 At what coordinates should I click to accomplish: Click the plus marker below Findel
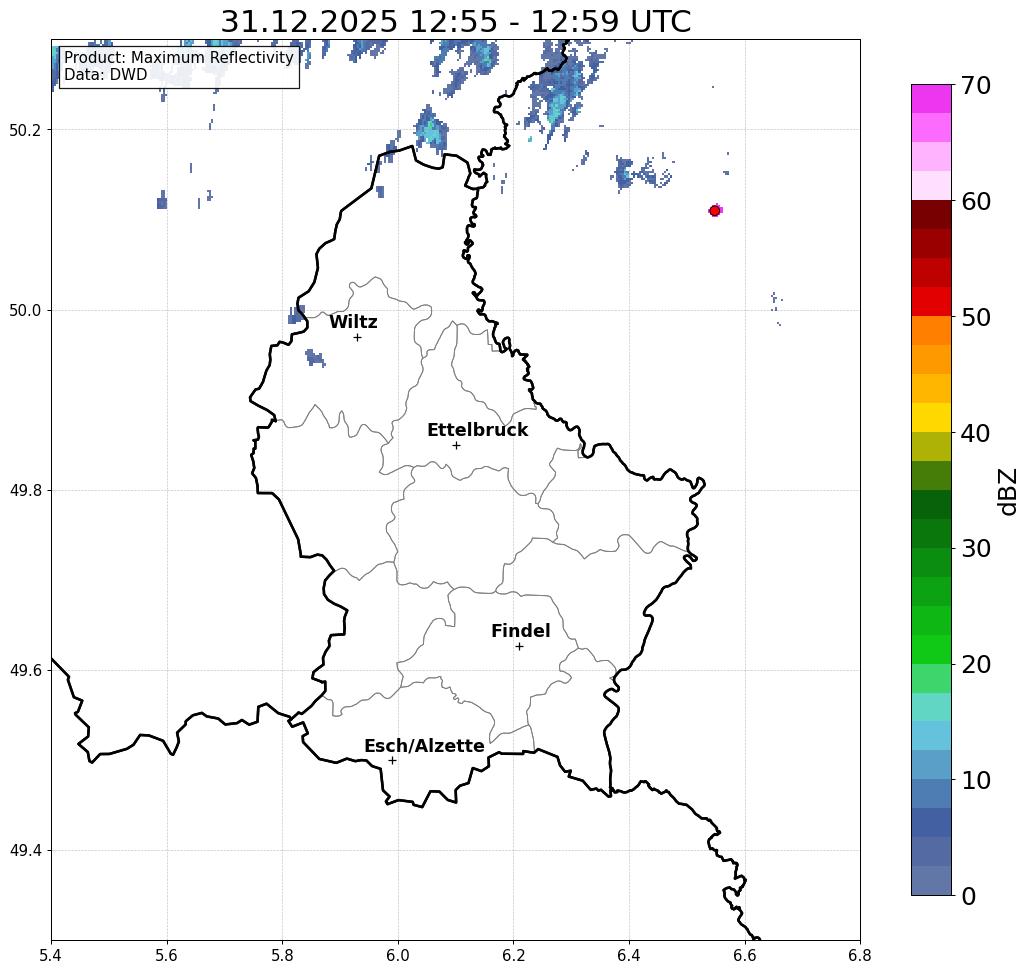pos(519,646)
